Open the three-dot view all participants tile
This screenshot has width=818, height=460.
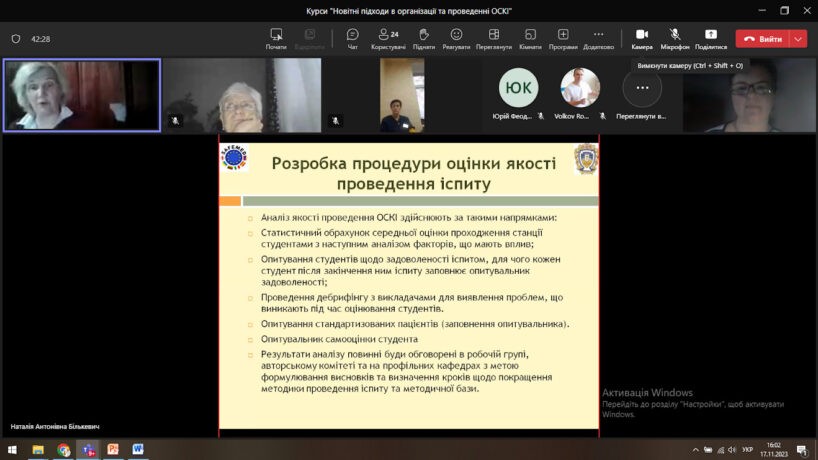pos(642,88)
